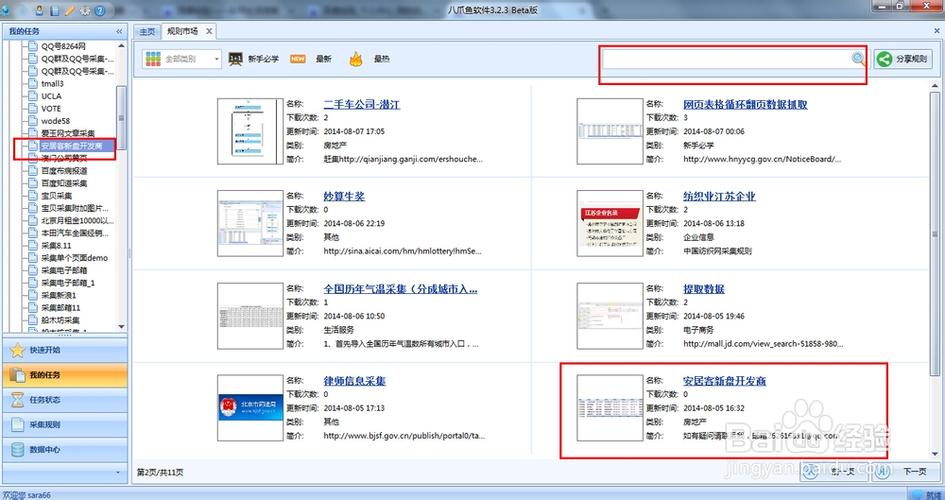The image size is (945, 500).
Task: Select task 宝贝采集 in tree
Action: pyautogui.click(x=57, y=196)
